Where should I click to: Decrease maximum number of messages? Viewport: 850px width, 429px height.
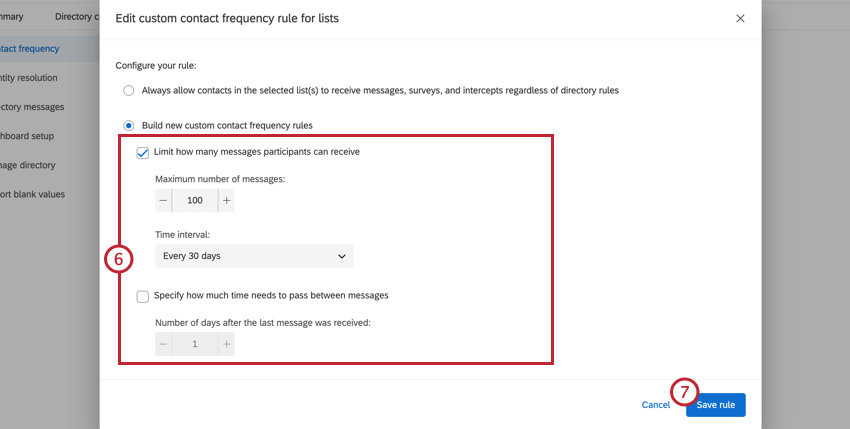point(164,200)
